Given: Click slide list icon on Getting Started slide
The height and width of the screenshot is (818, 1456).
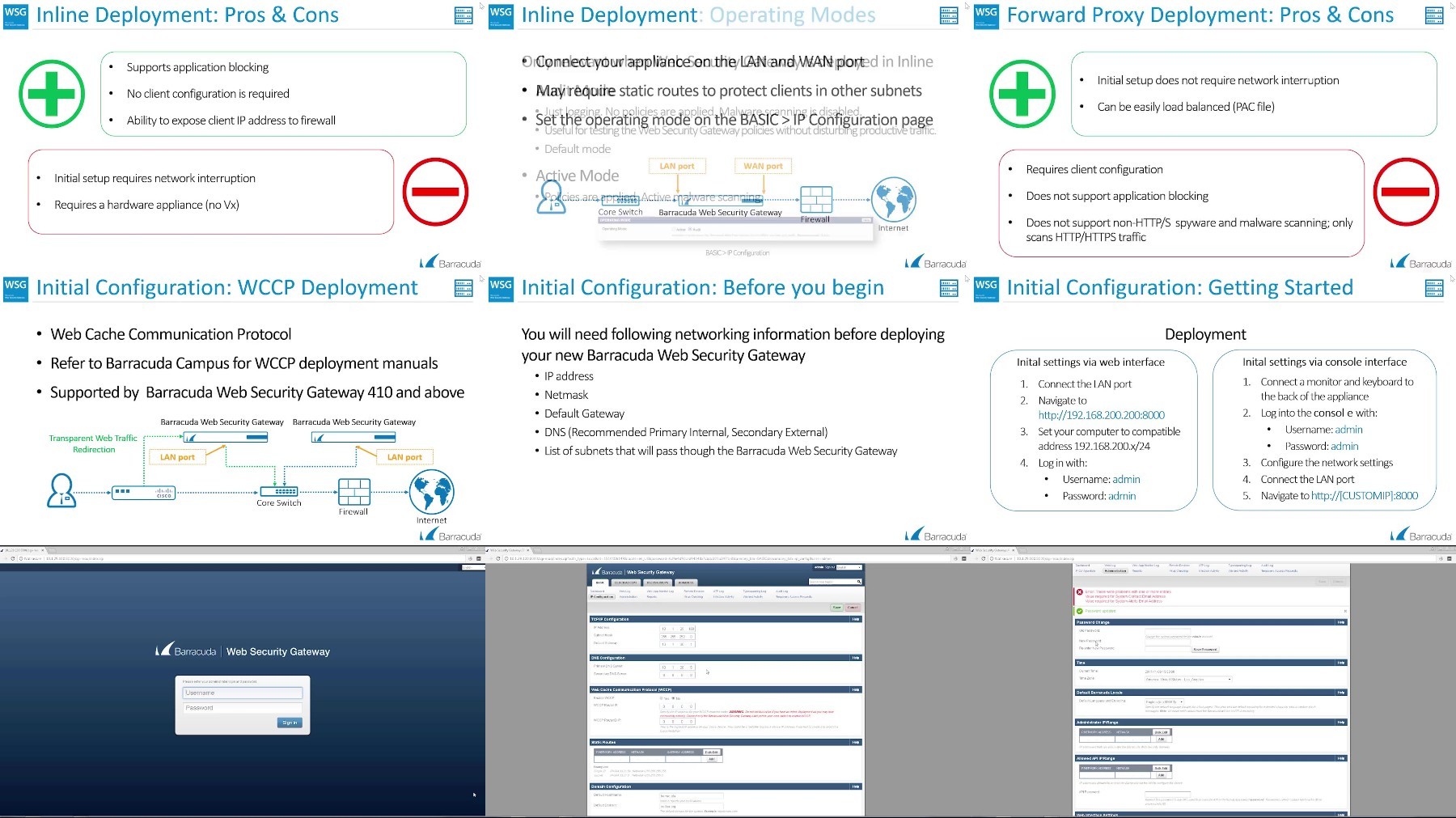Looking at the screenshot, I should (x=1434, y=287).
